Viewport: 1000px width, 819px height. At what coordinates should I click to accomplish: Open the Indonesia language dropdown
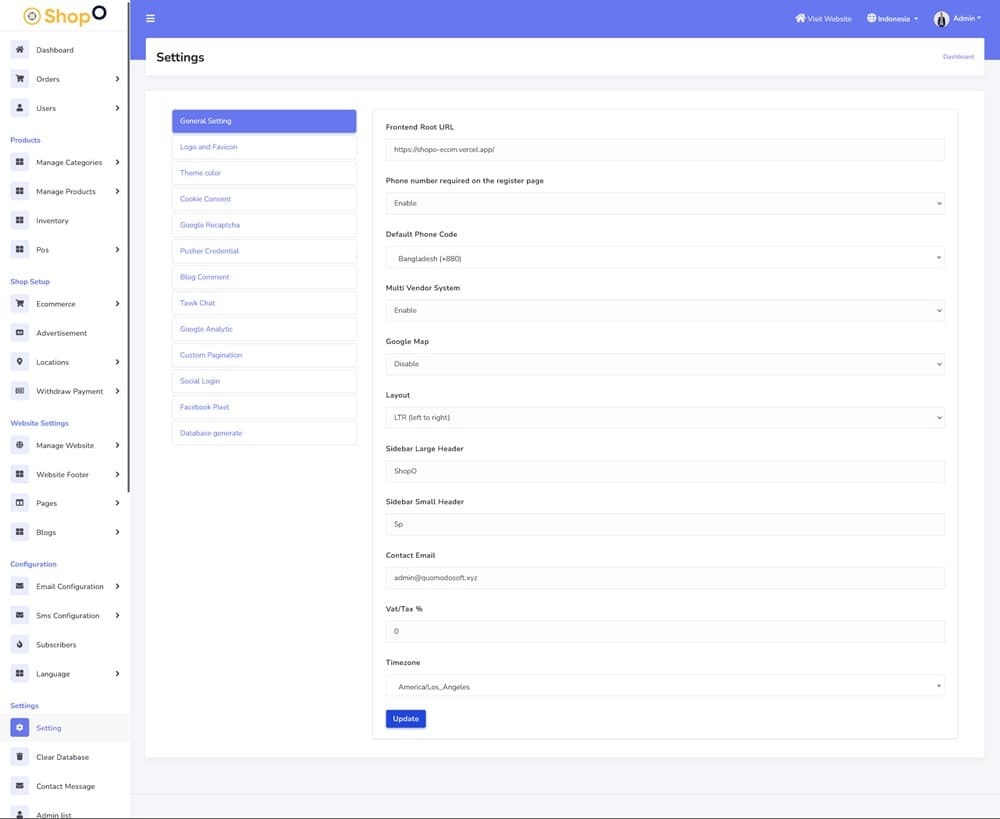[x=892, y=19]
